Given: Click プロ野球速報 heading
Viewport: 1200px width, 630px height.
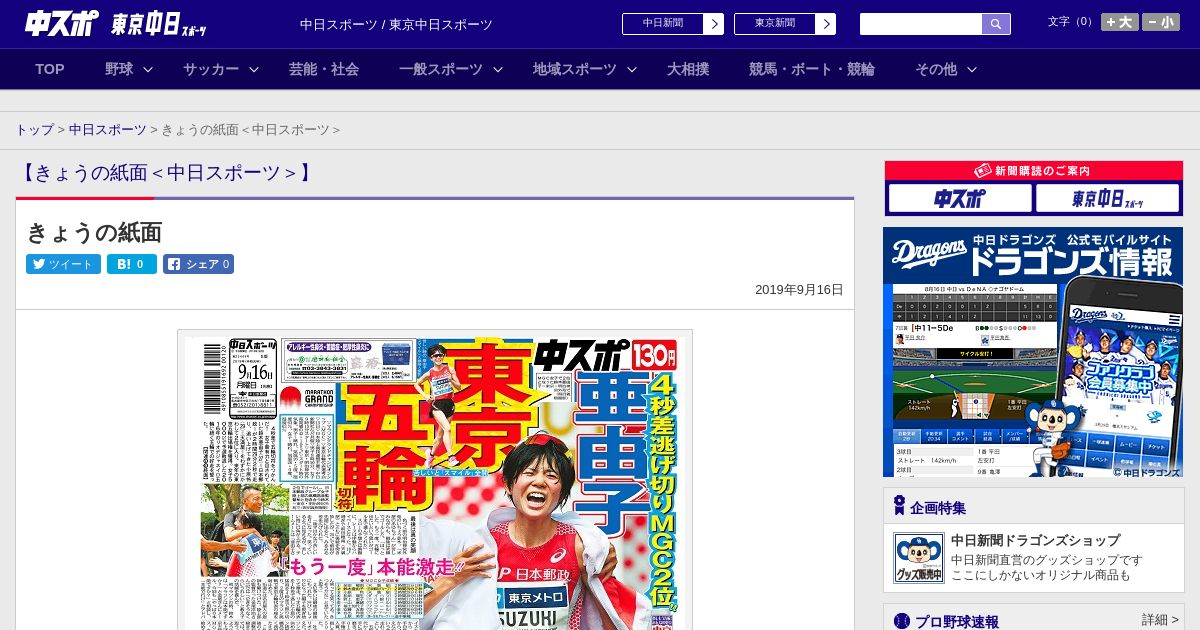Looking at the screenshot, I should [957, 621].
